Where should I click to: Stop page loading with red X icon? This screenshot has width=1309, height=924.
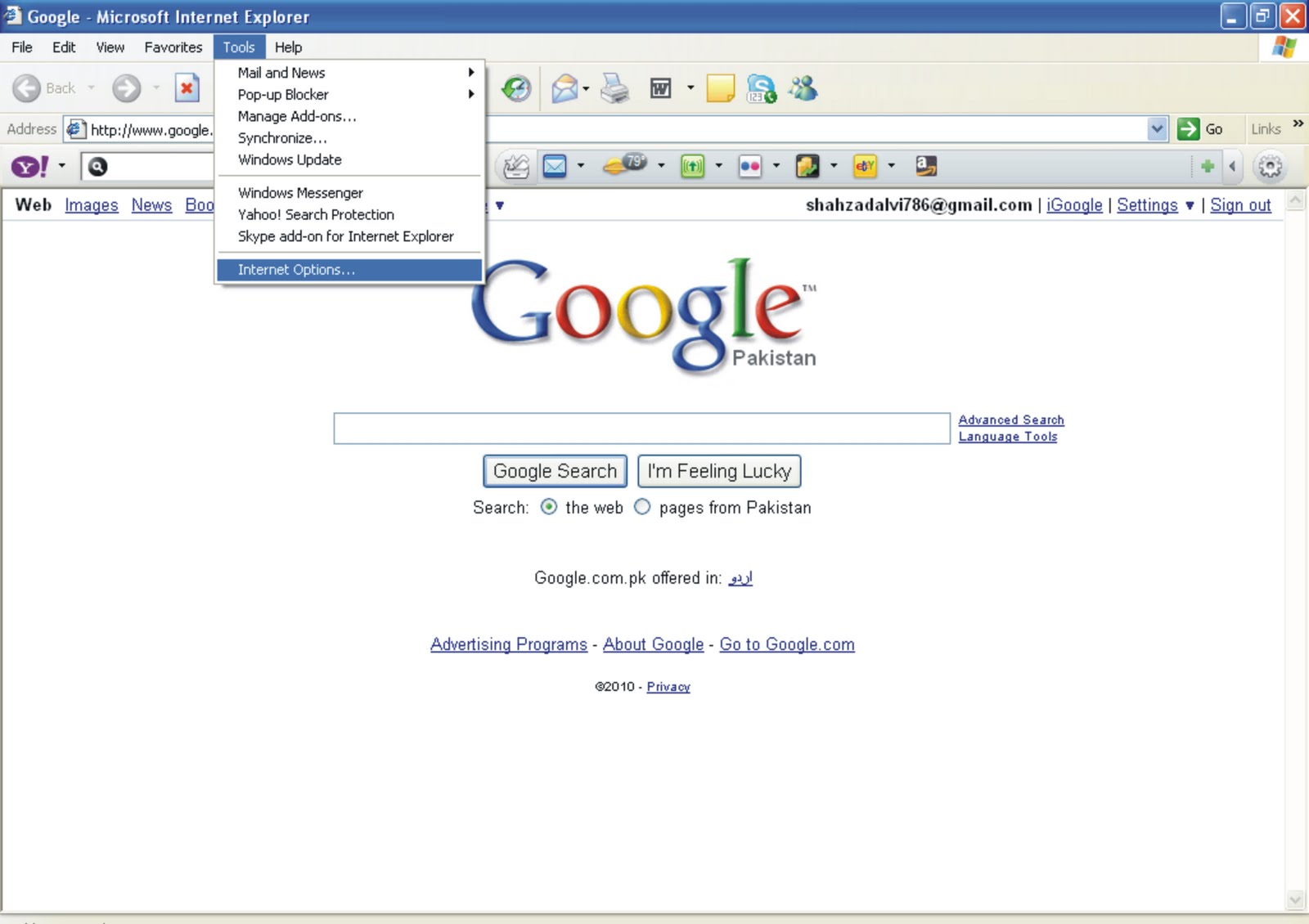coord(187,87)
